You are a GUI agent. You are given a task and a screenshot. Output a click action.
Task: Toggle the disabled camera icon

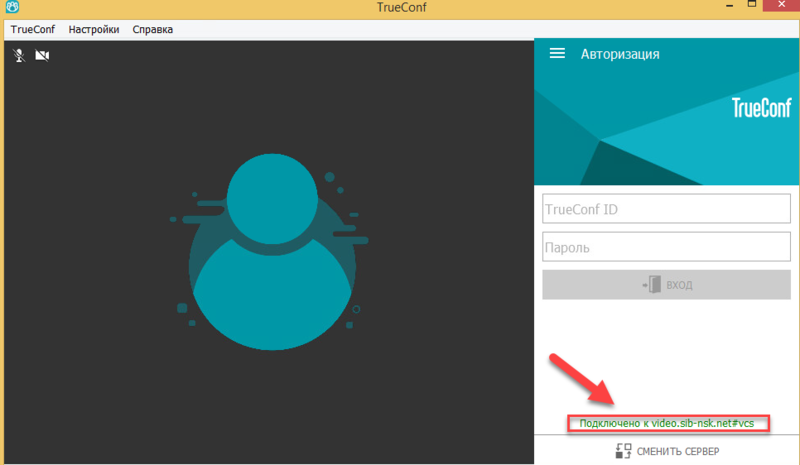pyautogui.click(x=42, y=55)
